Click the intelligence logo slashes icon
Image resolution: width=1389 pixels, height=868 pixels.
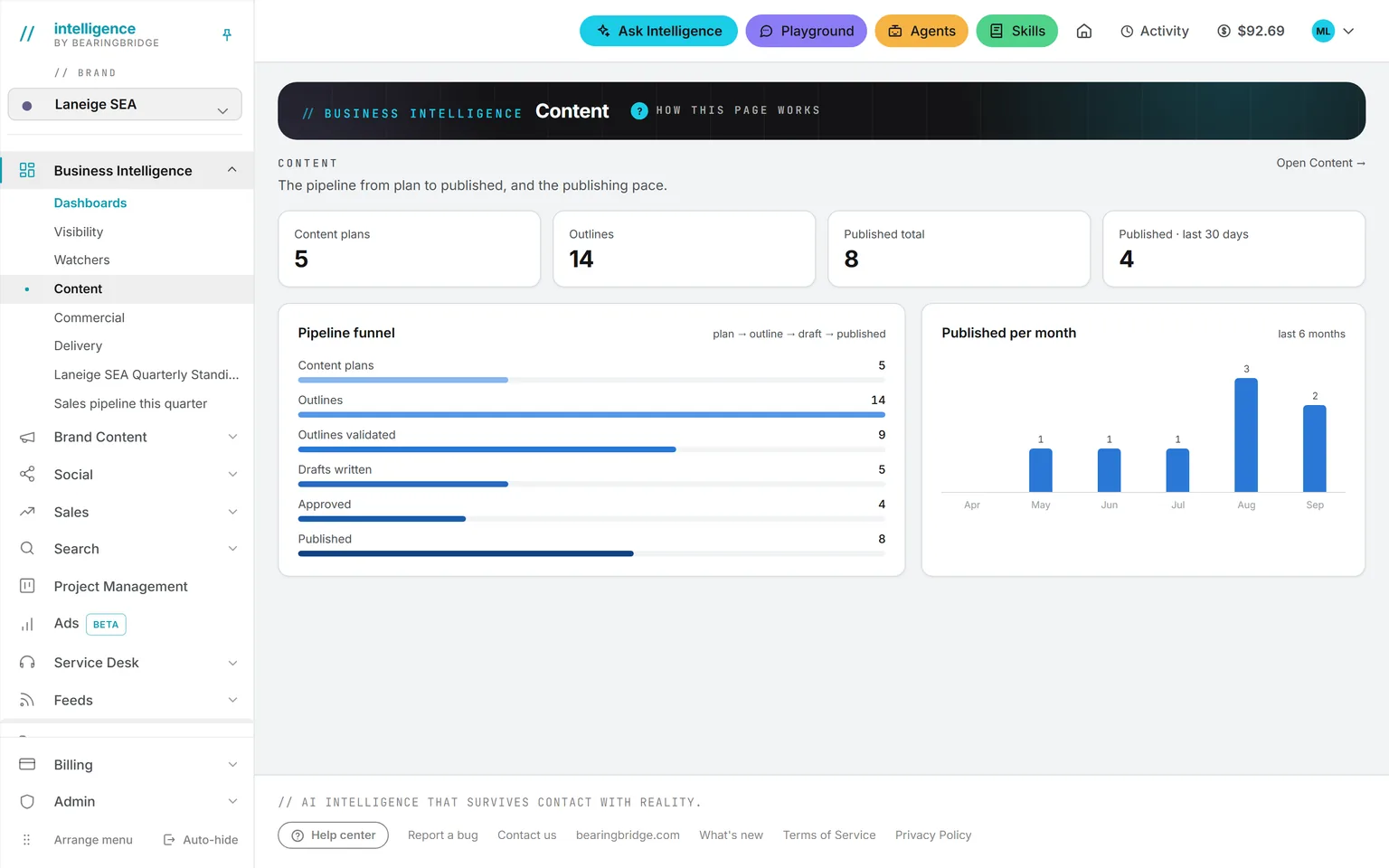click(x=27, y=34)
